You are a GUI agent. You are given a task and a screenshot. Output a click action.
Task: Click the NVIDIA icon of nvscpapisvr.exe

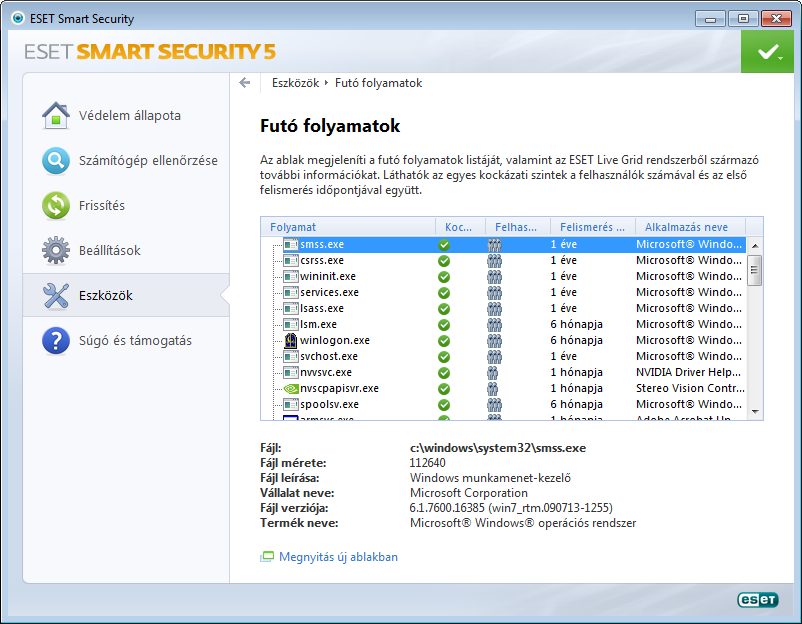click(291, 388)
